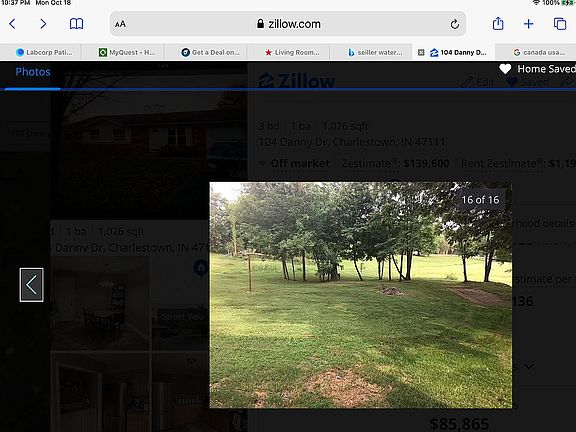Show previous photo with left arrow
Viewport: 576px width, 432px height.
coord(32,285)
